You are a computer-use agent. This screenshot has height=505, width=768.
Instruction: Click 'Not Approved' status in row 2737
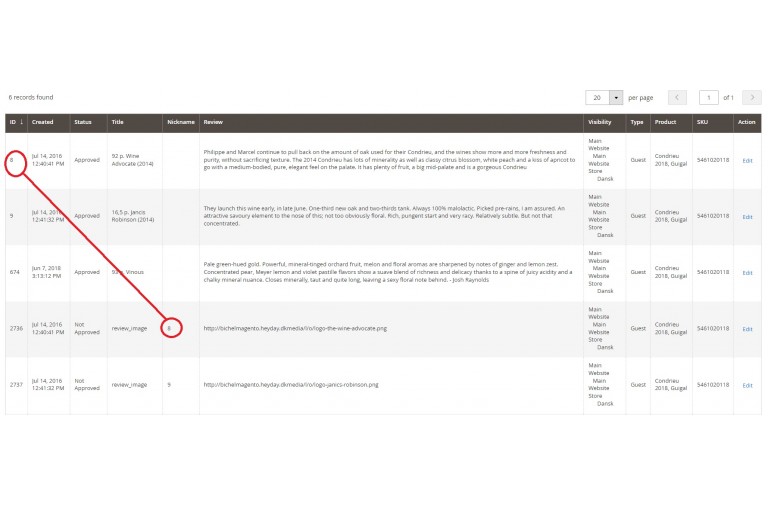pyautogui.click(x=87, y=385)
